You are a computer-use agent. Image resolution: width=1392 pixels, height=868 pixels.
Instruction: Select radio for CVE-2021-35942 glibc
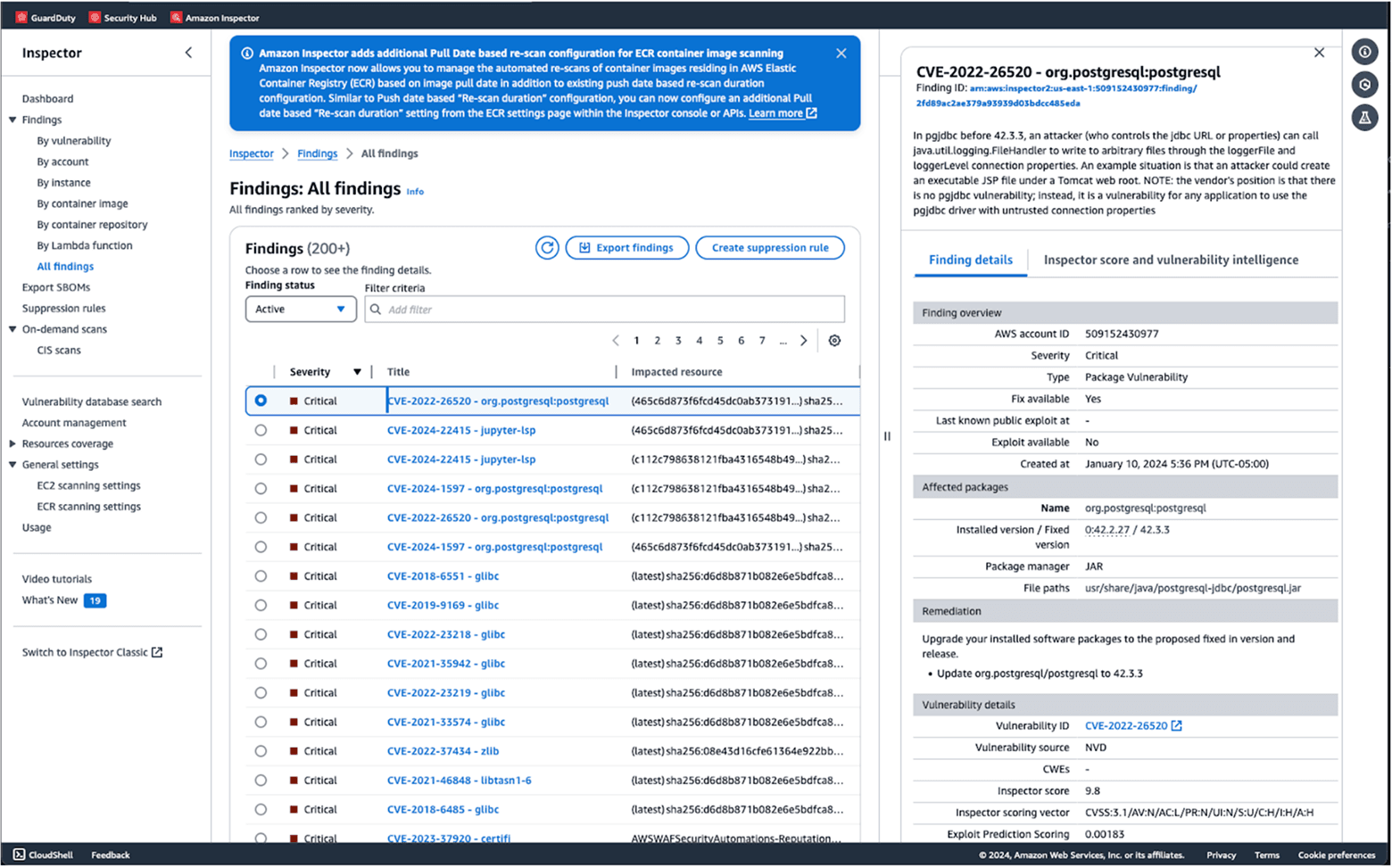click(x=261, y=664)
